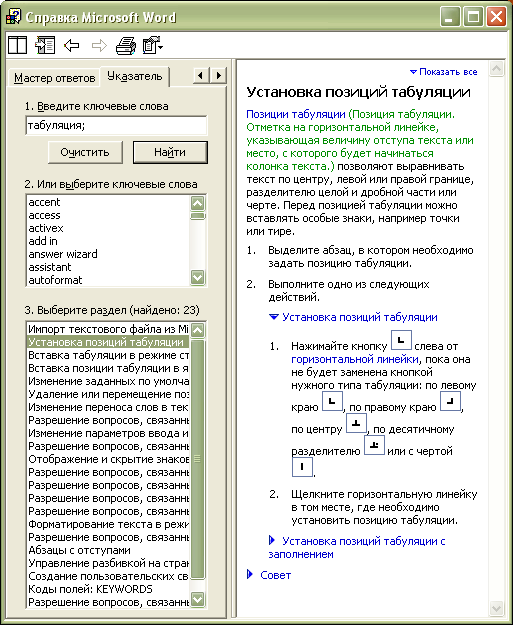The width and height of the screenshot is (513, 625).
Task: Collapse the Установка позиций табуляции section
Action: [x=353, y=317]
